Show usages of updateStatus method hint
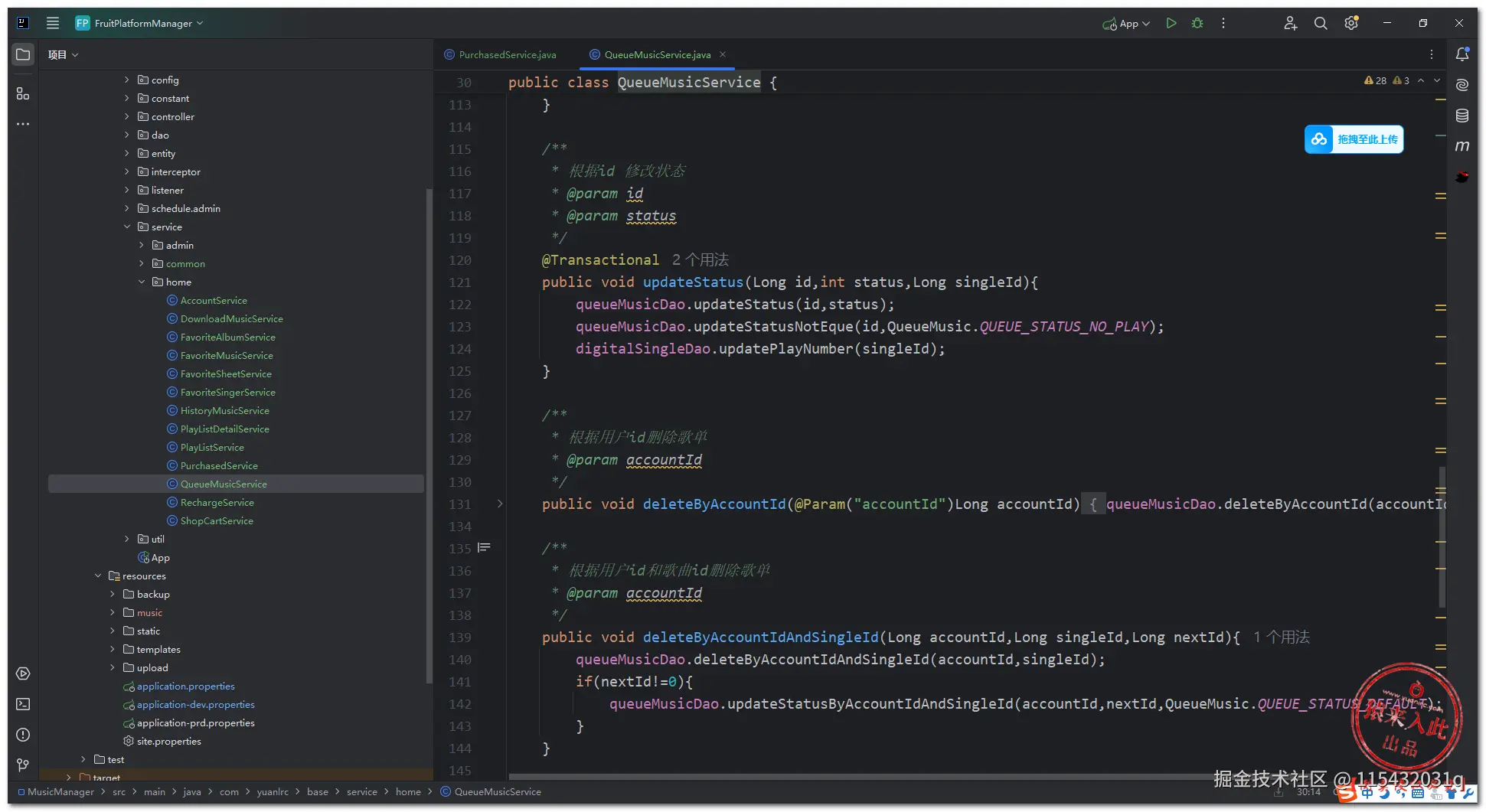The width and height of the screenshot is (1486, 812). pos(701,259)
